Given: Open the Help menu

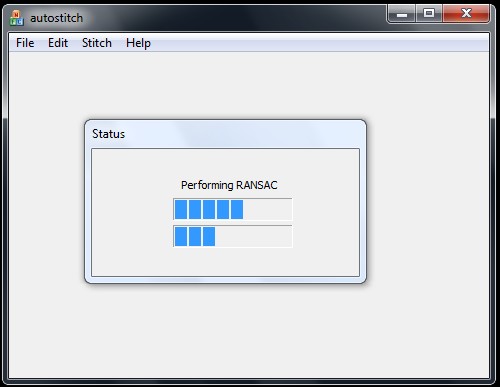Looking at the screenshot, I should 138,44.
